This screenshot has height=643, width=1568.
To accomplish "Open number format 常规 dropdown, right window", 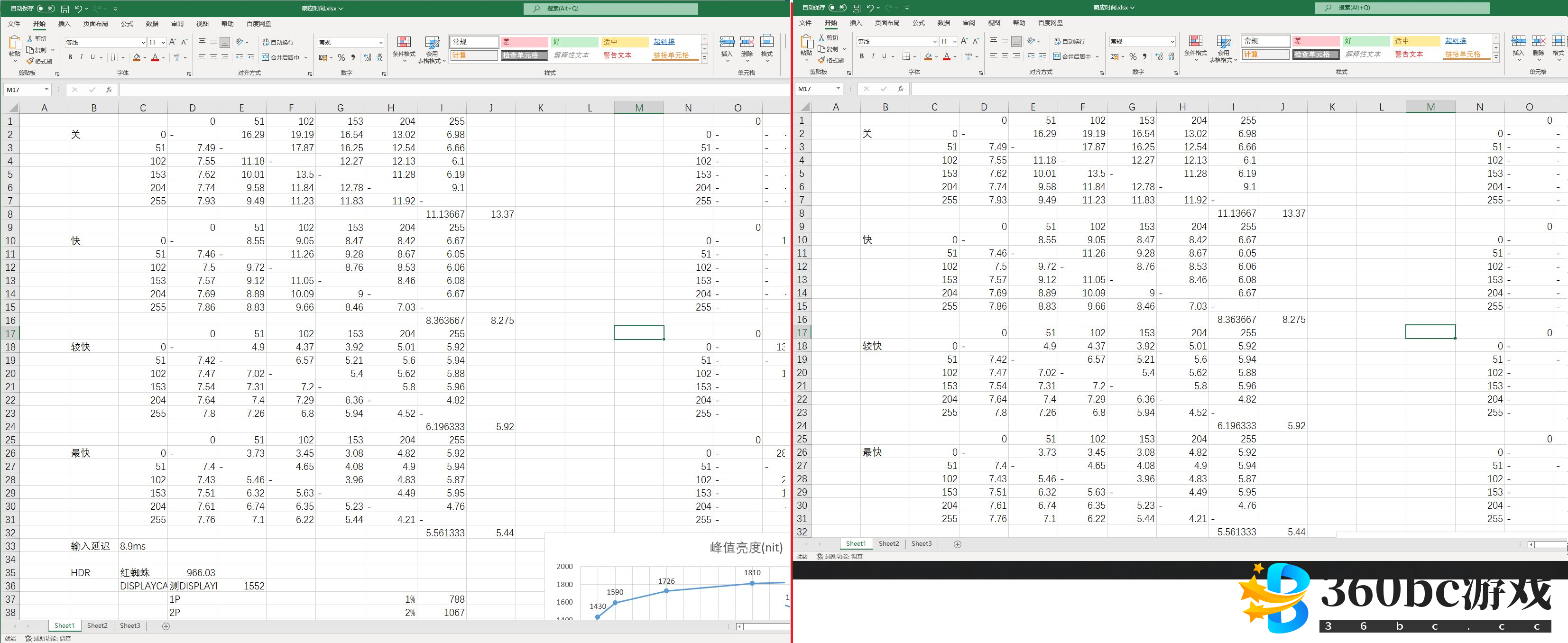I will (1172, 41).
